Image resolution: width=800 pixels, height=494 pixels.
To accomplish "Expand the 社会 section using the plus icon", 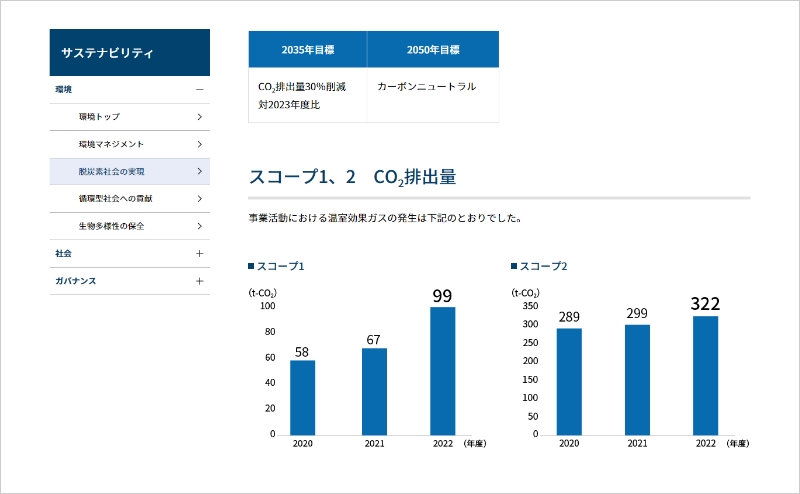I will click(x=199, y=254).
